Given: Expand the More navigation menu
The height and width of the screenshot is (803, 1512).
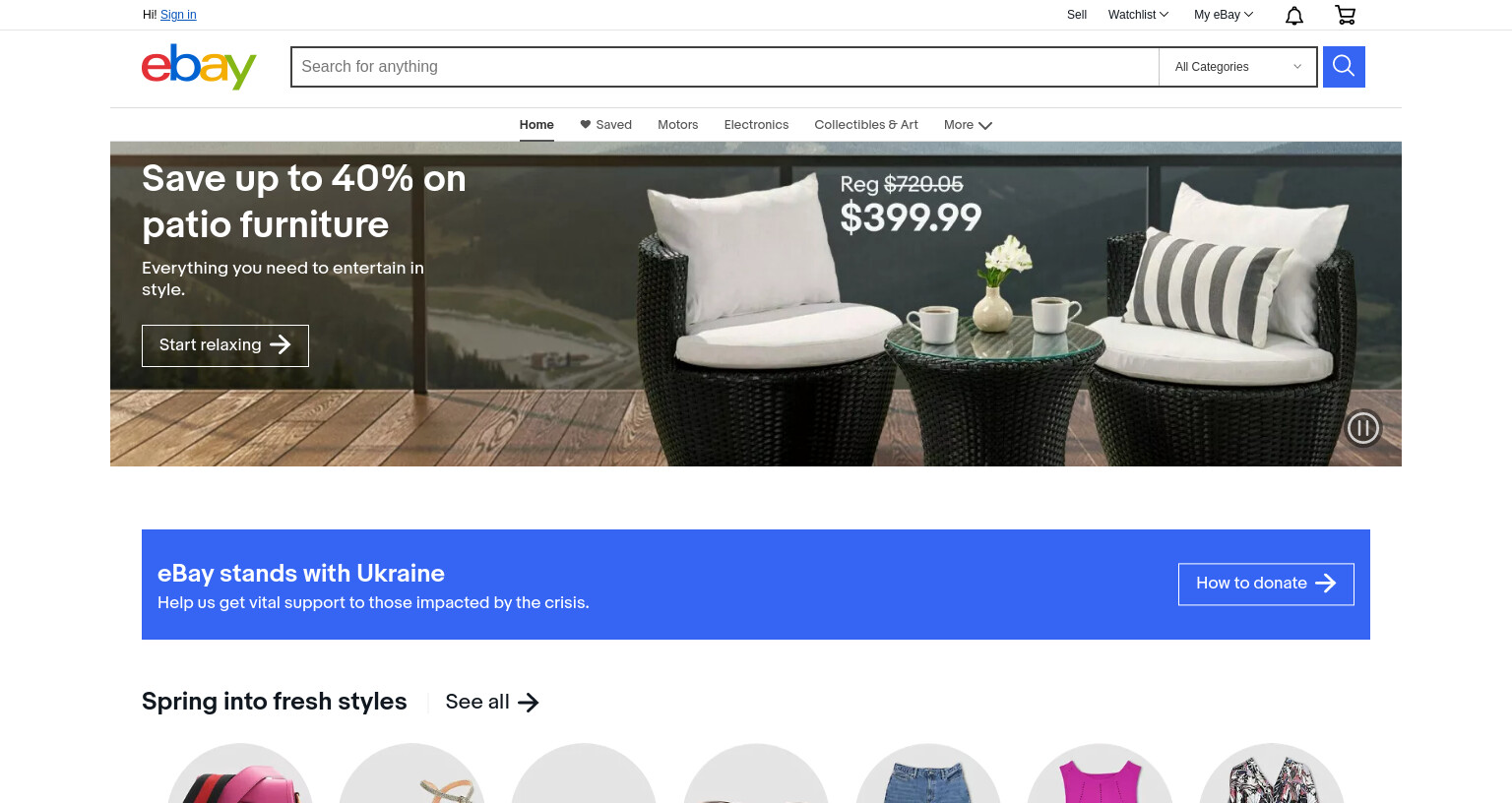Looking at the screenshot, I should click(x=968, y=125).
